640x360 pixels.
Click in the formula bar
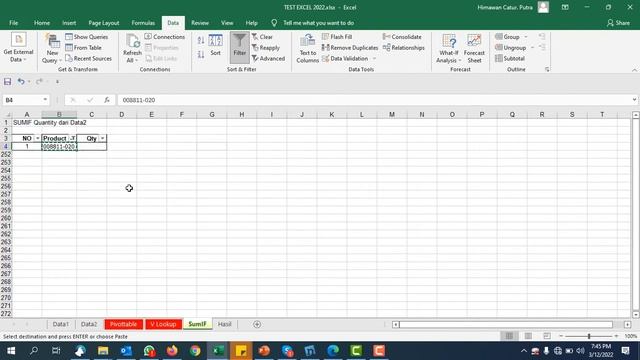tap(373, 100)
